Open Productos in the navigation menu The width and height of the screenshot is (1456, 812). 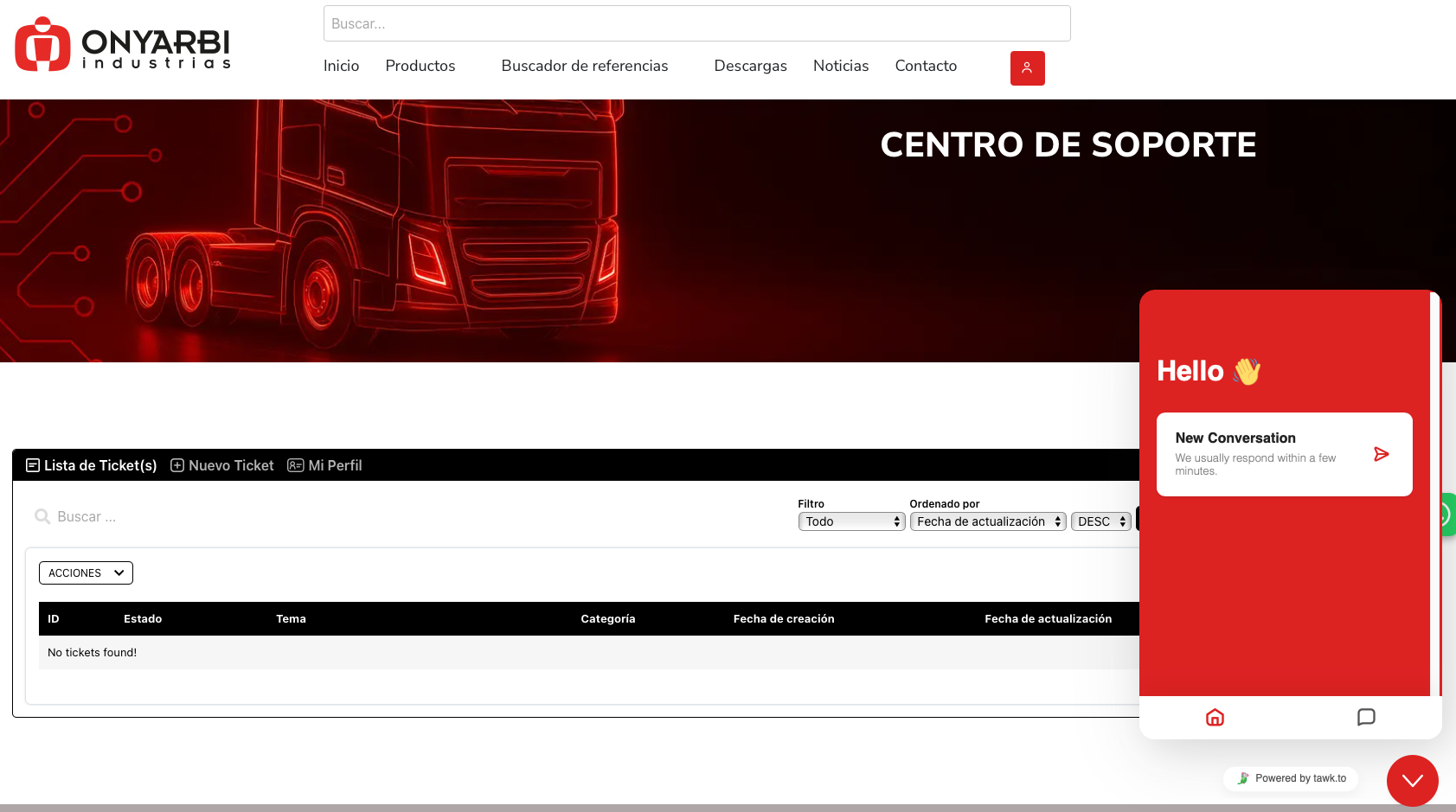click(x=420, y=66)
